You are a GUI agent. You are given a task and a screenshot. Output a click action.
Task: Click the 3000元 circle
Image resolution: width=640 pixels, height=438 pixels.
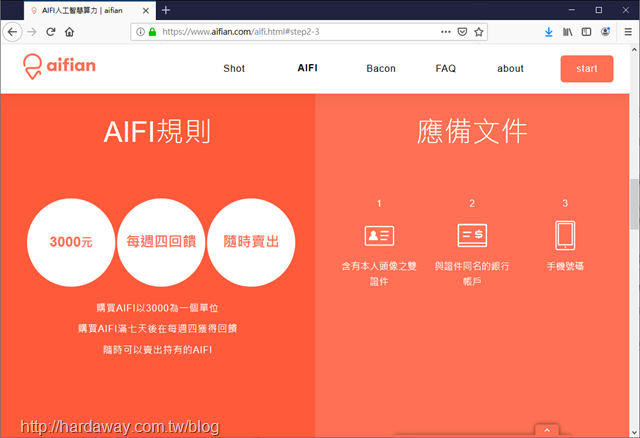click(71, 242)
